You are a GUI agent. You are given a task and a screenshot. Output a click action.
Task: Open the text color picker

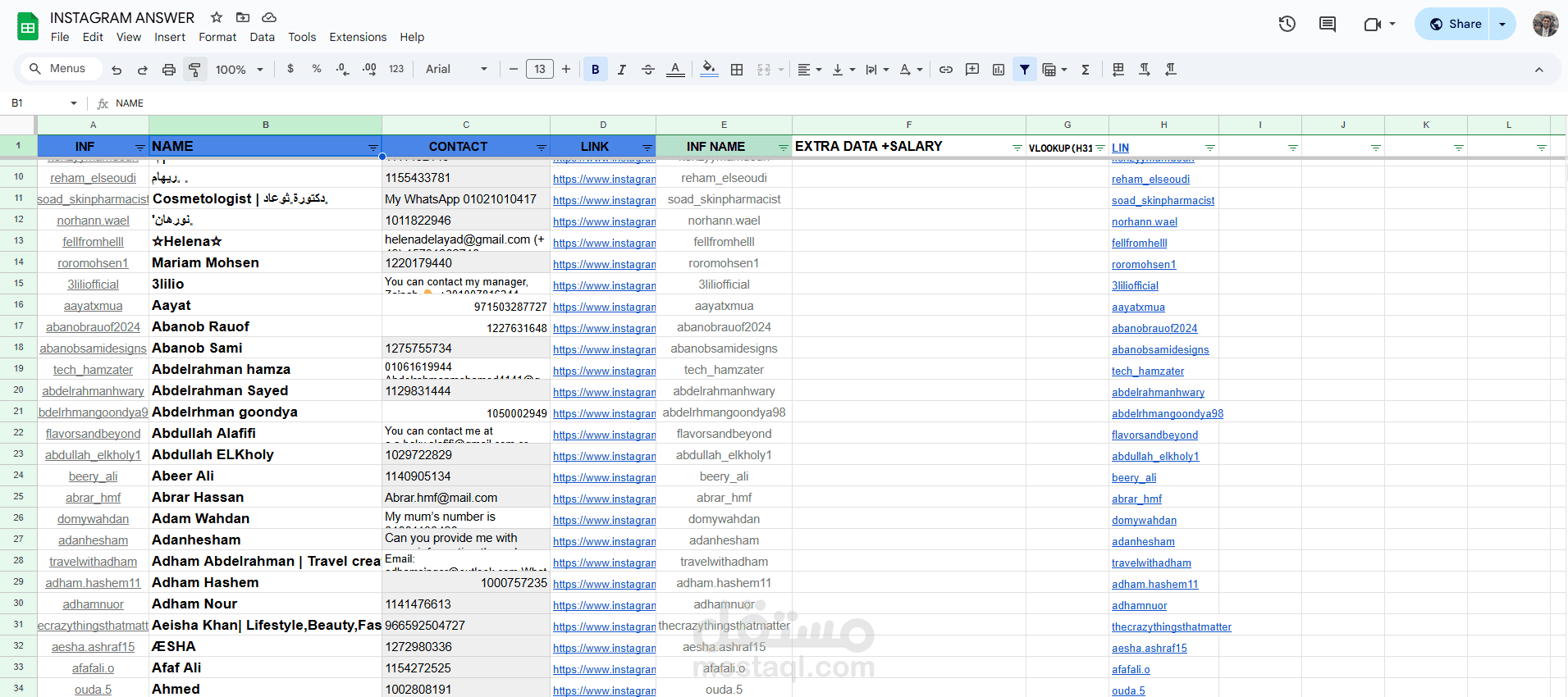[x=675, y=70]
